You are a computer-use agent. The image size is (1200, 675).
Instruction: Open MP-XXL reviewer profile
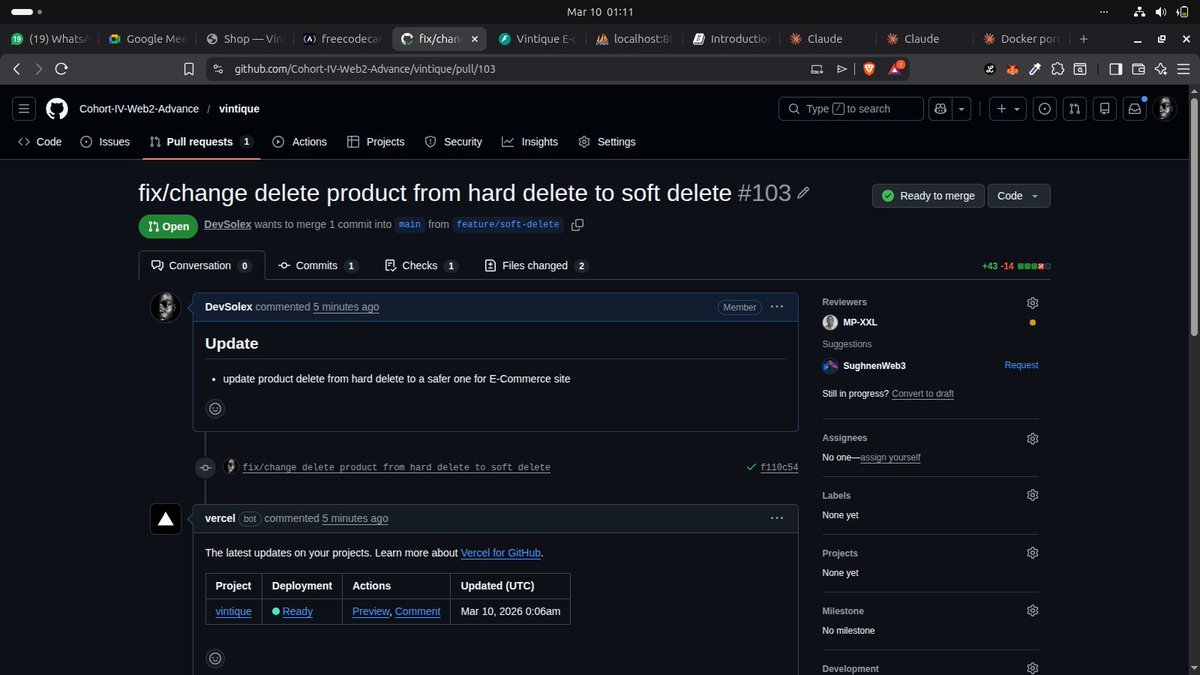pos(860,322)
